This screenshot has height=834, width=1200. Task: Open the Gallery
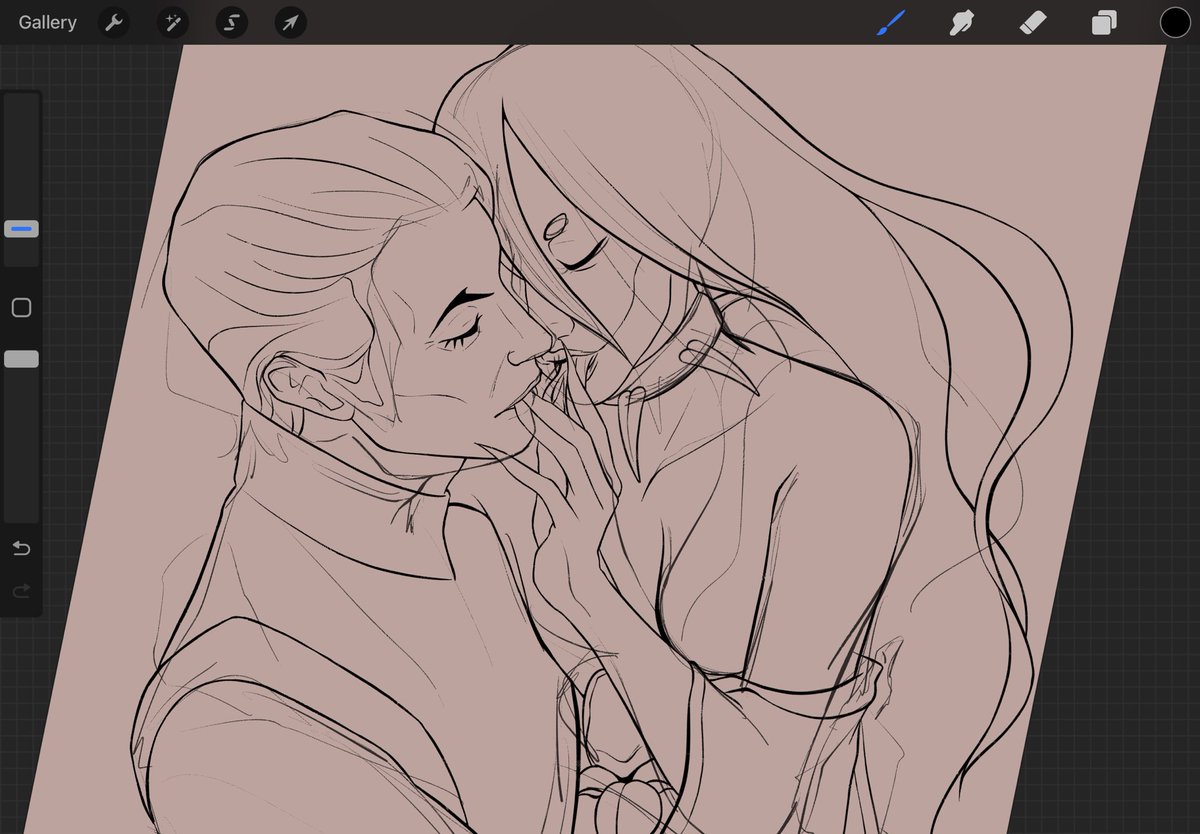47,22
